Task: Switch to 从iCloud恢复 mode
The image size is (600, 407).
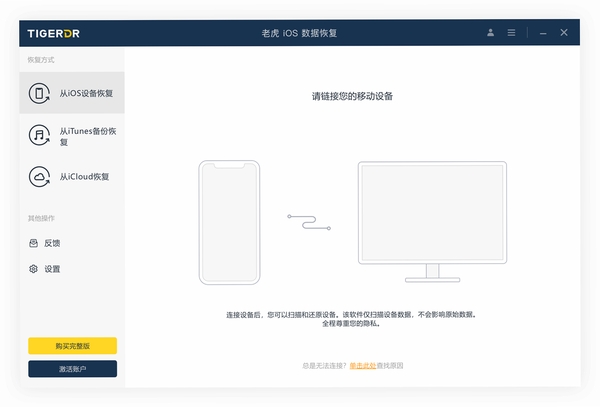Action: [72, 176]
